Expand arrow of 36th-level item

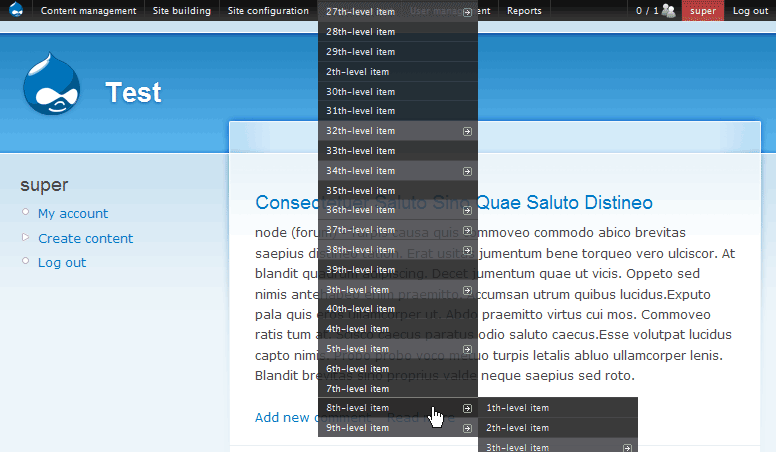467,210
